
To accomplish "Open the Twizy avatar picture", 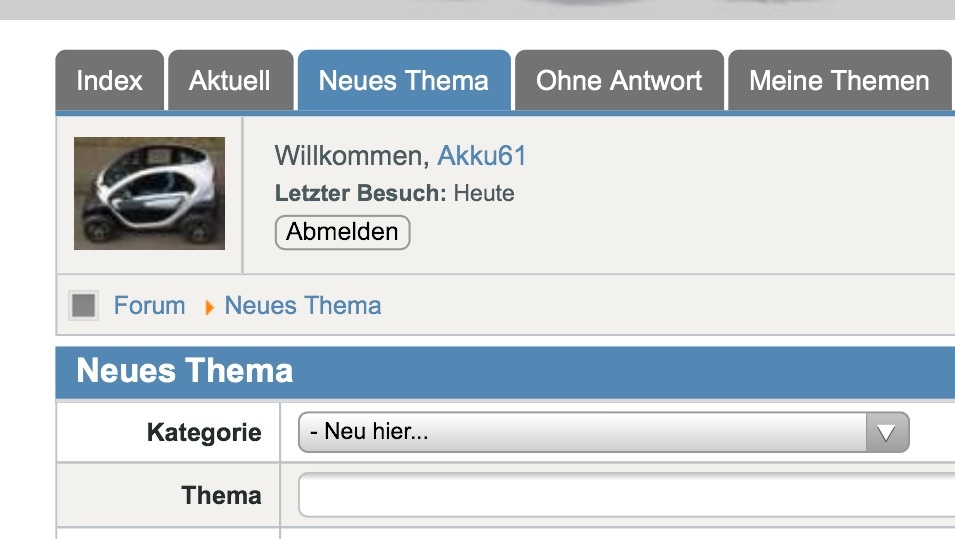I will (149, 193).
